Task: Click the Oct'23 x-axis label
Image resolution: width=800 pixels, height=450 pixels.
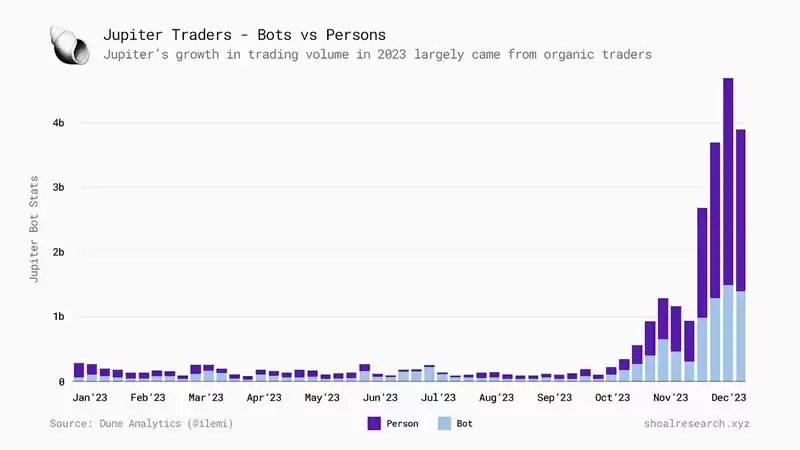Action: pyautogui.click(x=612, y=397)
